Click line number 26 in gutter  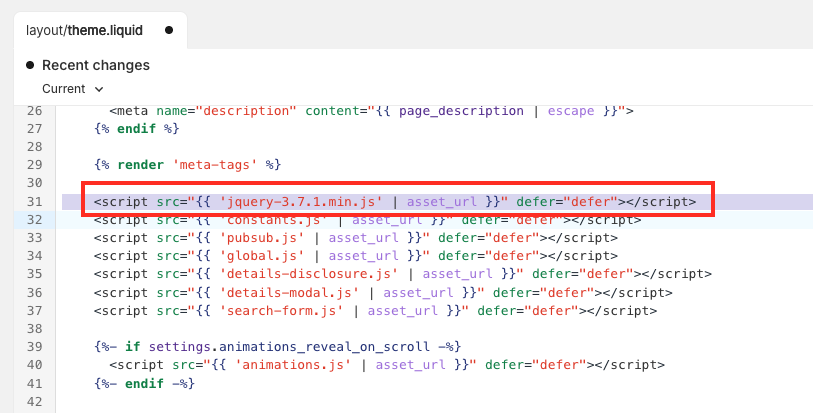[34, 111]
